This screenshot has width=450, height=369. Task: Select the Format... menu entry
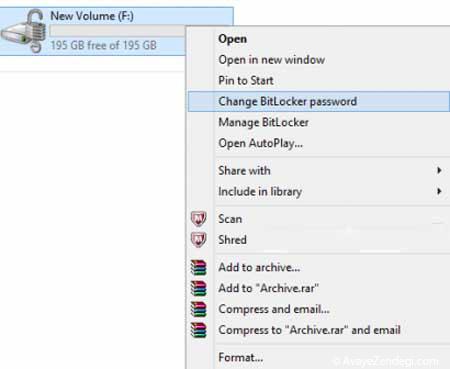[241, 357]
